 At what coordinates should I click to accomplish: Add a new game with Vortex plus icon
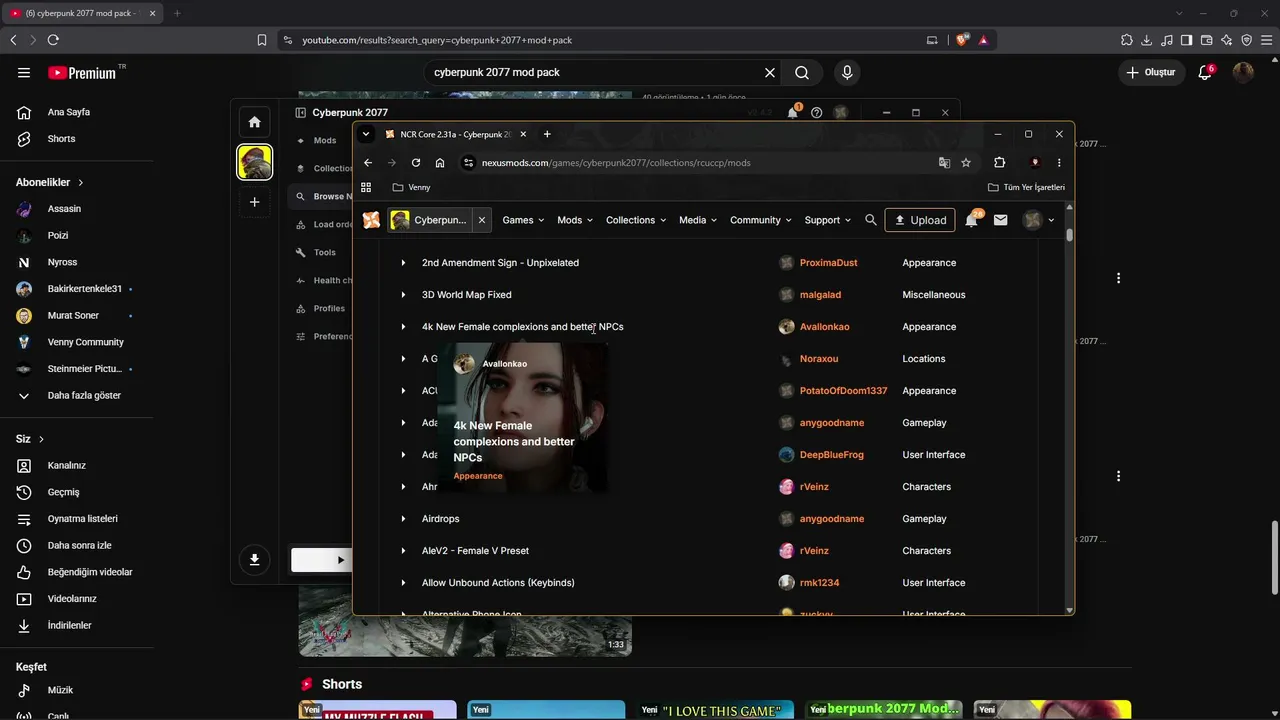254,202
